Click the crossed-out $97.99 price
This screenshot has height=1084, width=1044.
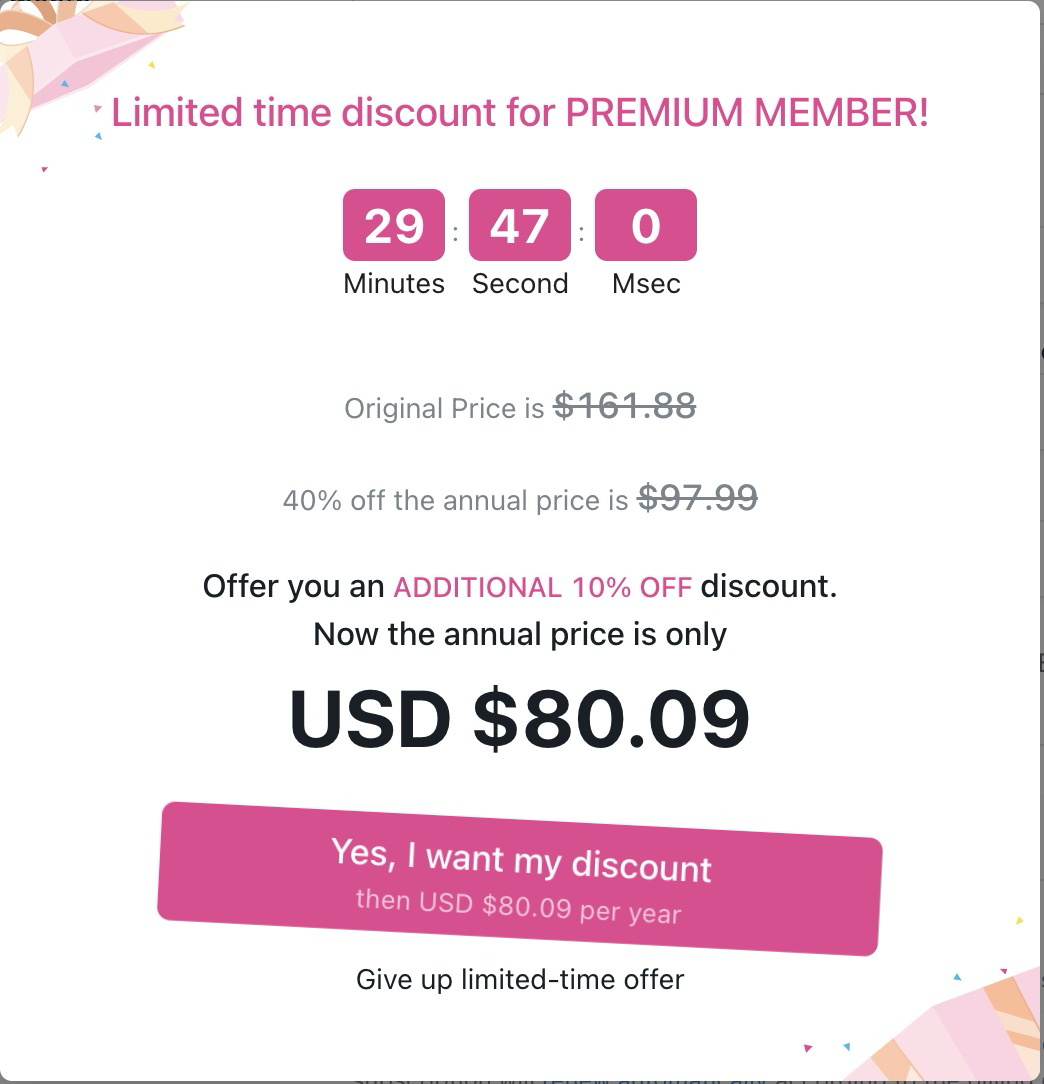click(x=697, y=497)
